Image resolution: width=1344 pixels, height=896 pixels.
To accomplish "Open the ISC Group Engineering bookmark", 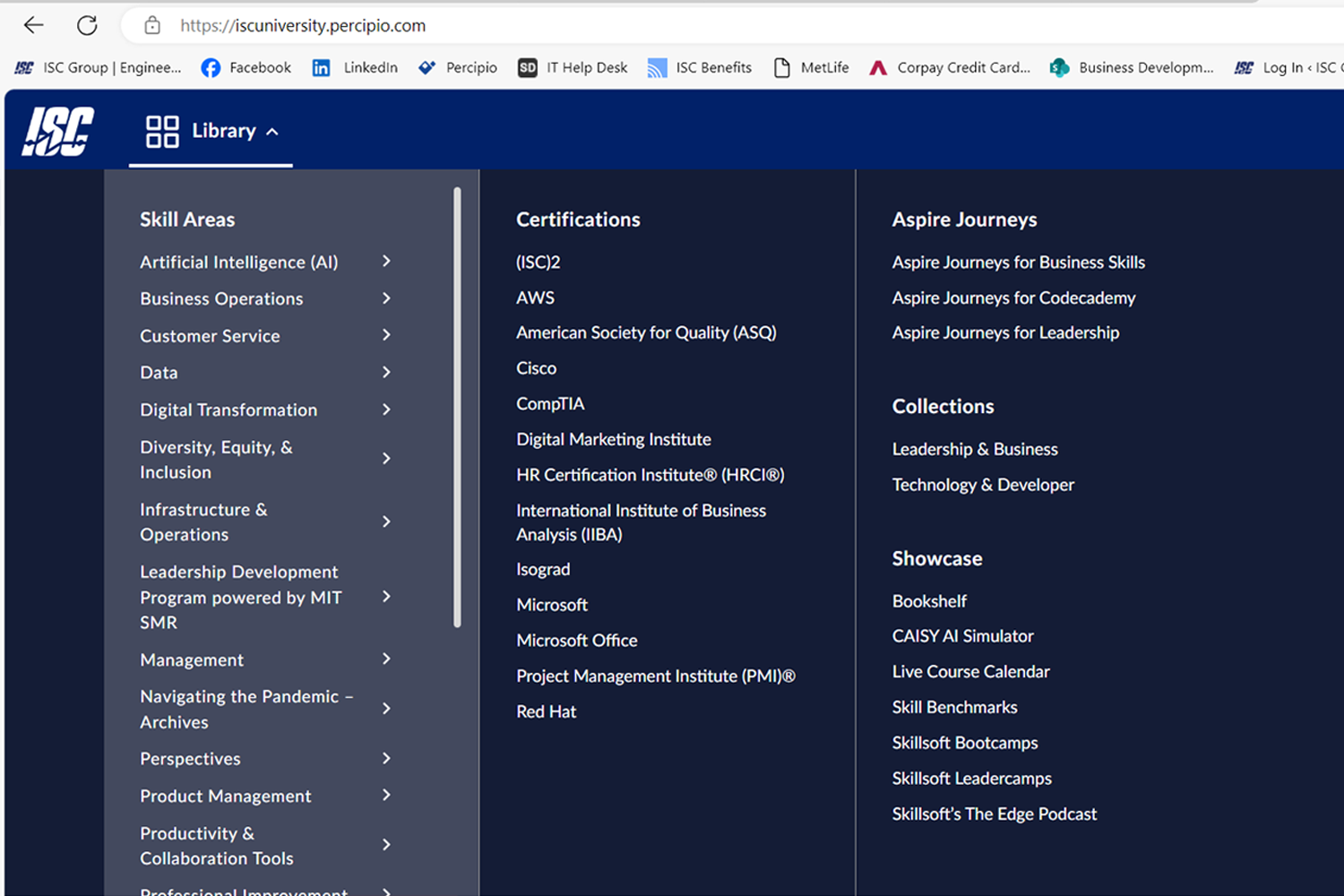I will pos(99,67).
